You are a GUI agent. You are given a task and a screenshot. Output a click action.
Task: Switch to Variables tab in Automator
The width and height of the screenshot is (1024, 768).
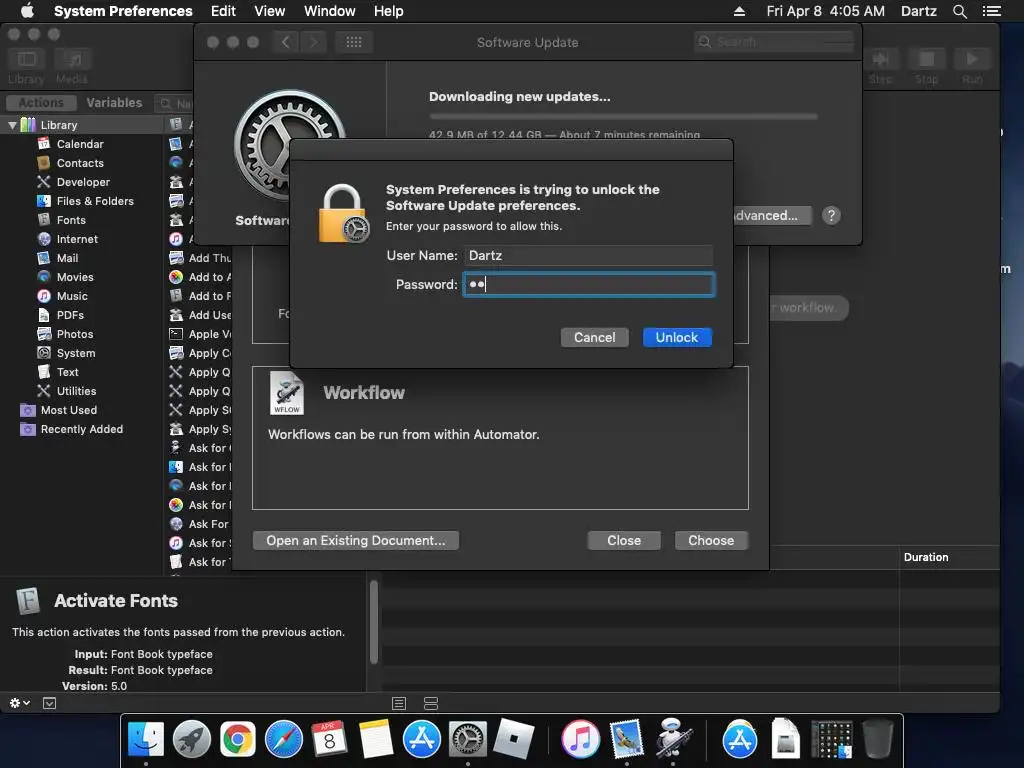point(114,103)
